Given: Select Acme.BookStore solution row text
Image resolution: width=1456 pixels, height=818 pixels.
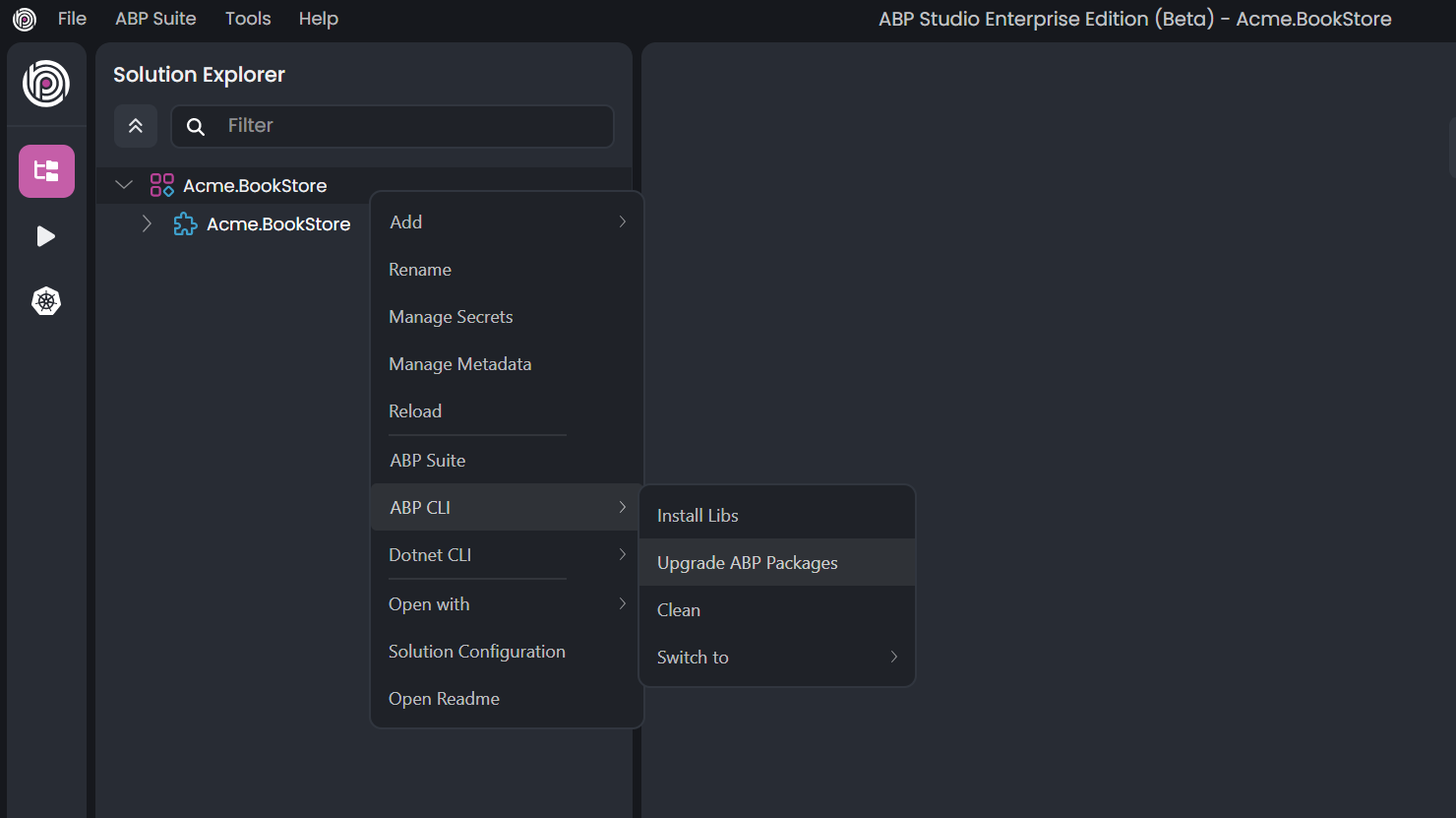Looking at the screenshot, I should tap(255, 185).
